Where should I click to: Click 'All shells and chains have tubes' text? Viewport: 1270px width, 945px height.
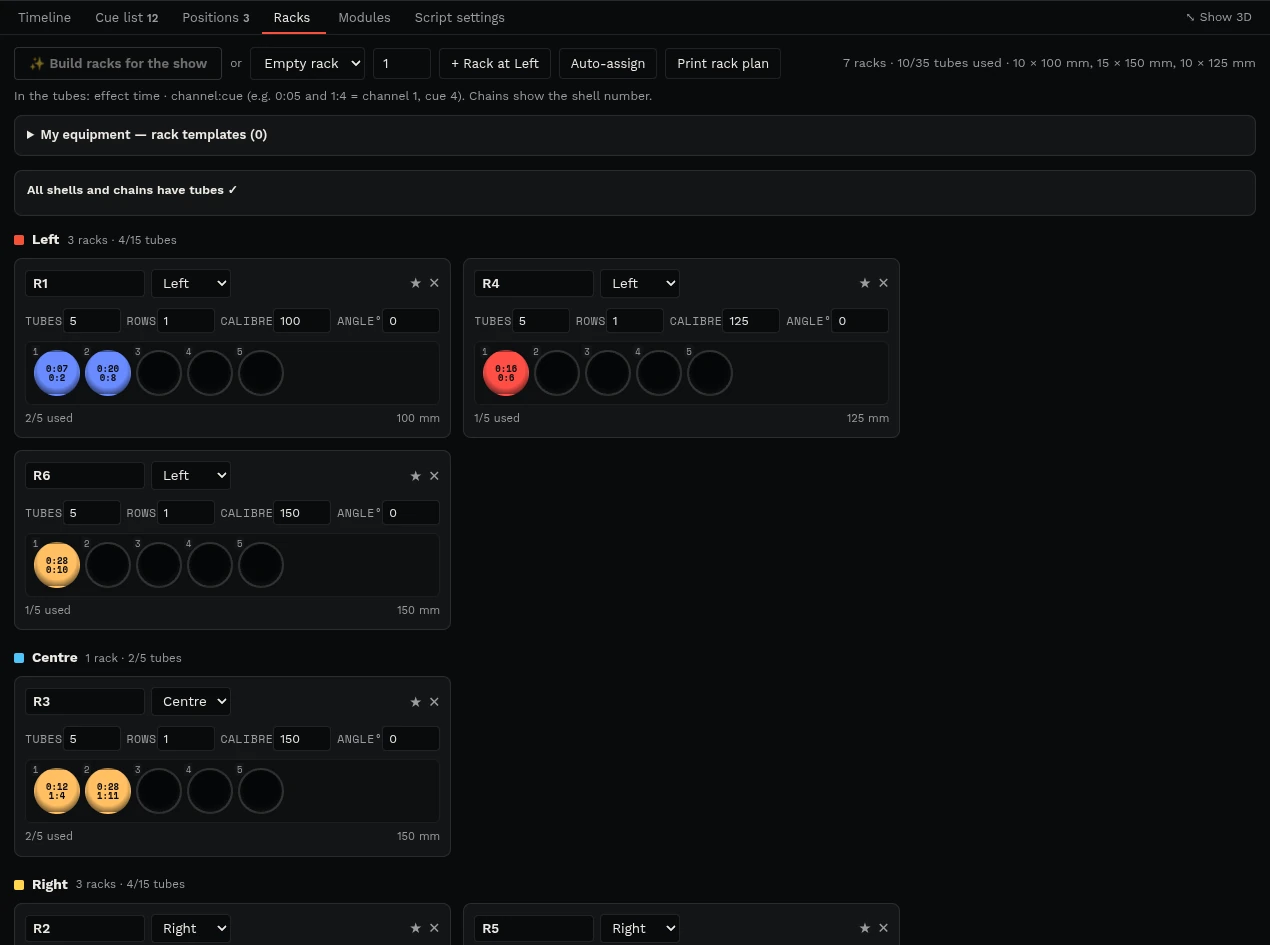132,190
